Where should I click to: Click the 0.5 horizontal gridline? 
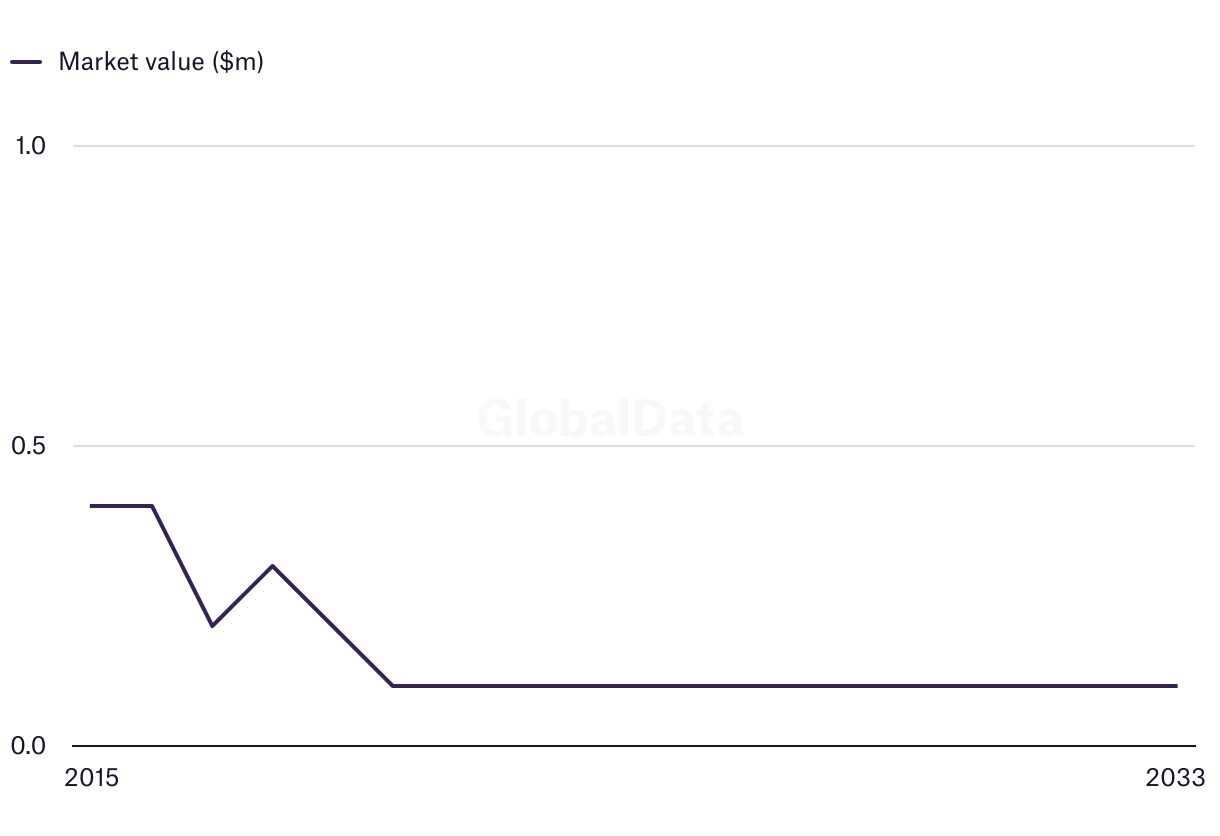(x=634, y=446)
